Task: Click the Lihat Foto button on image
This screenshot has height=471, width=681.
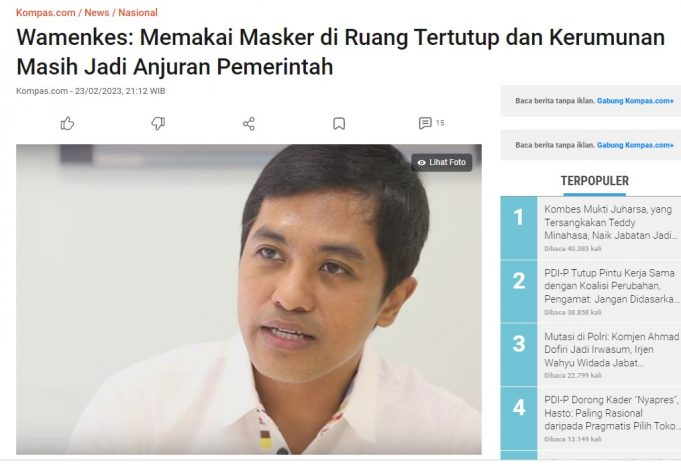Action: tap(442, 163)
